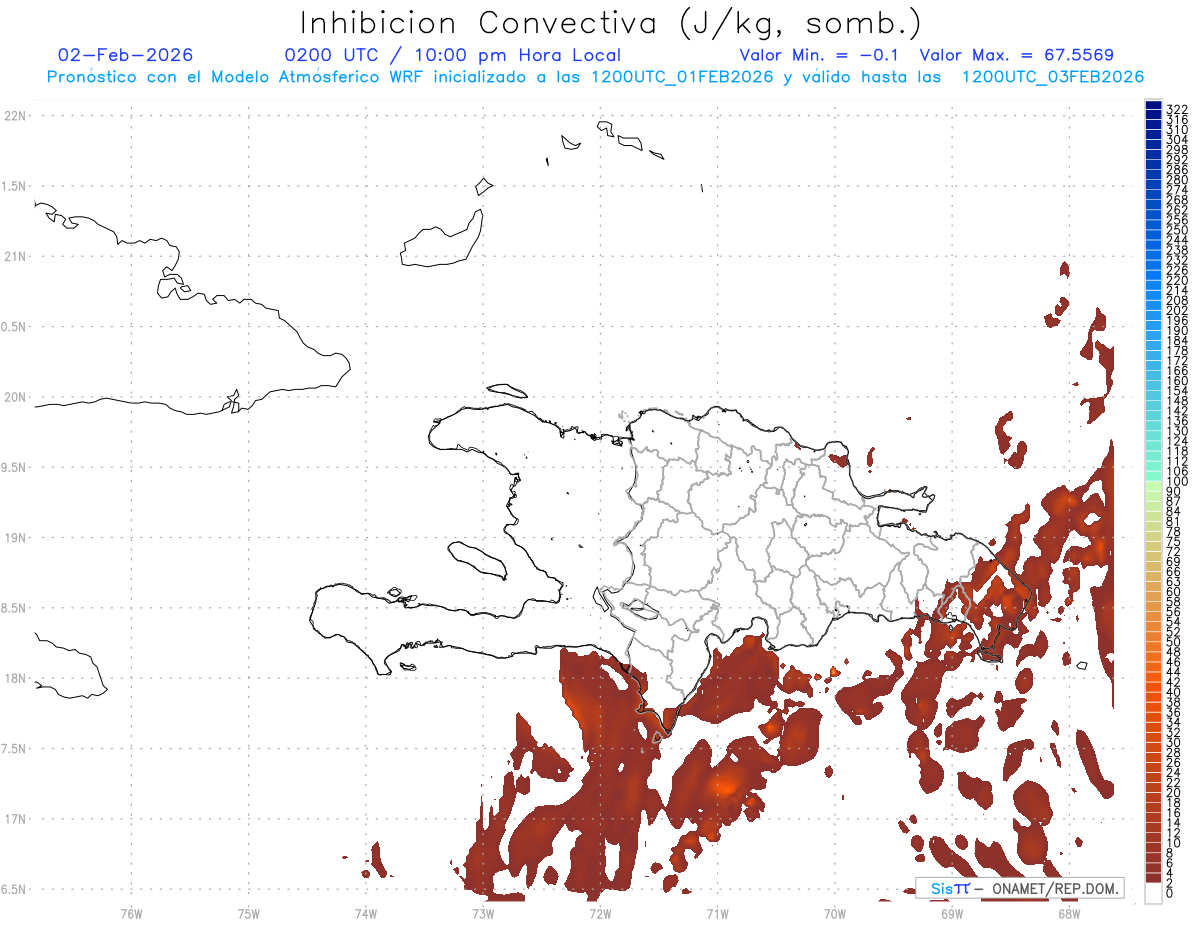Click the 'Valor Max. = 67.5569' readout

tap(1016, 55)
